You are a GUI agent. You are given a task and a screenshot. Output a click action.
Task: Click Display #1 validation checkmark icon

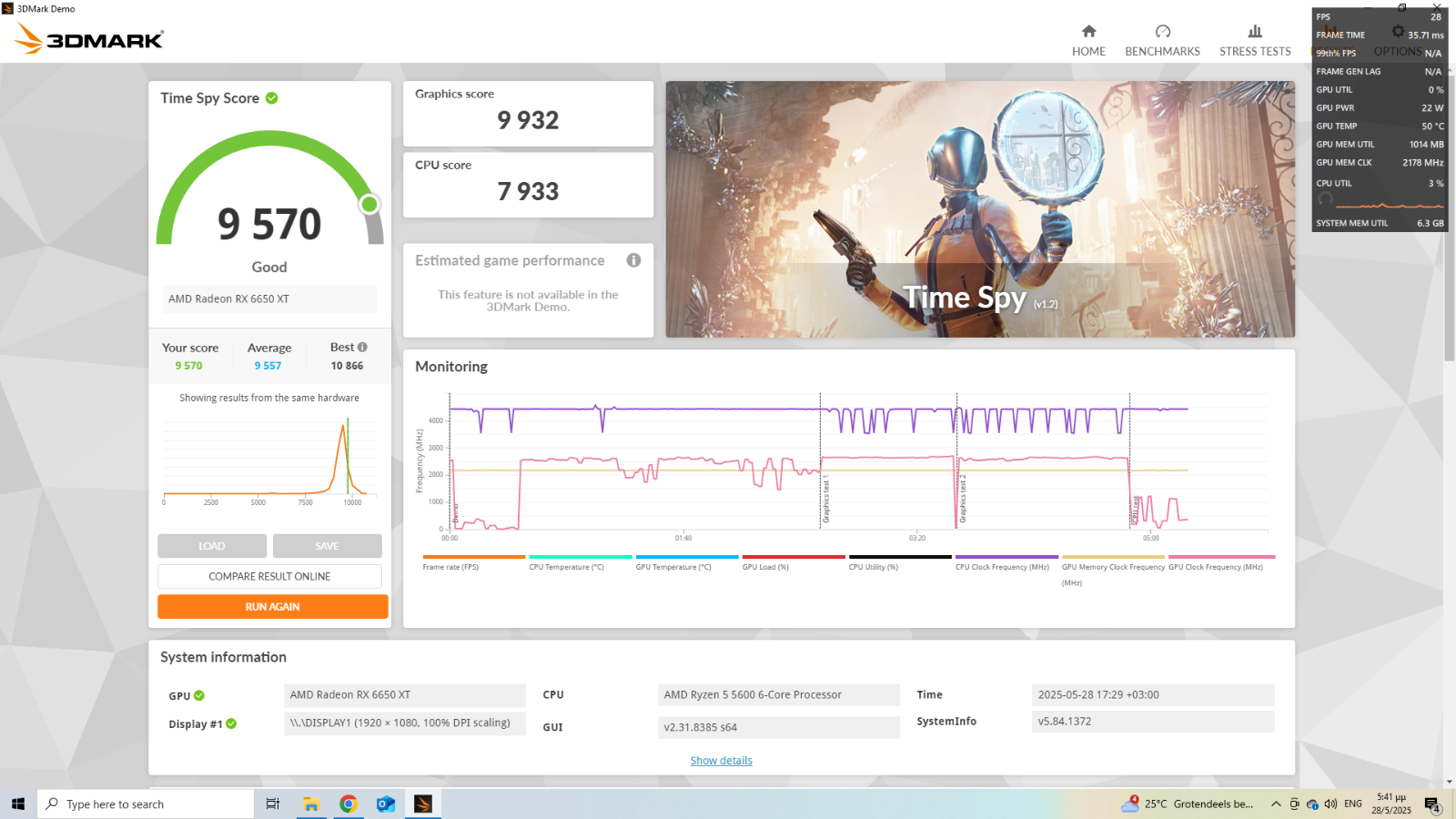[x=231, y=724]
